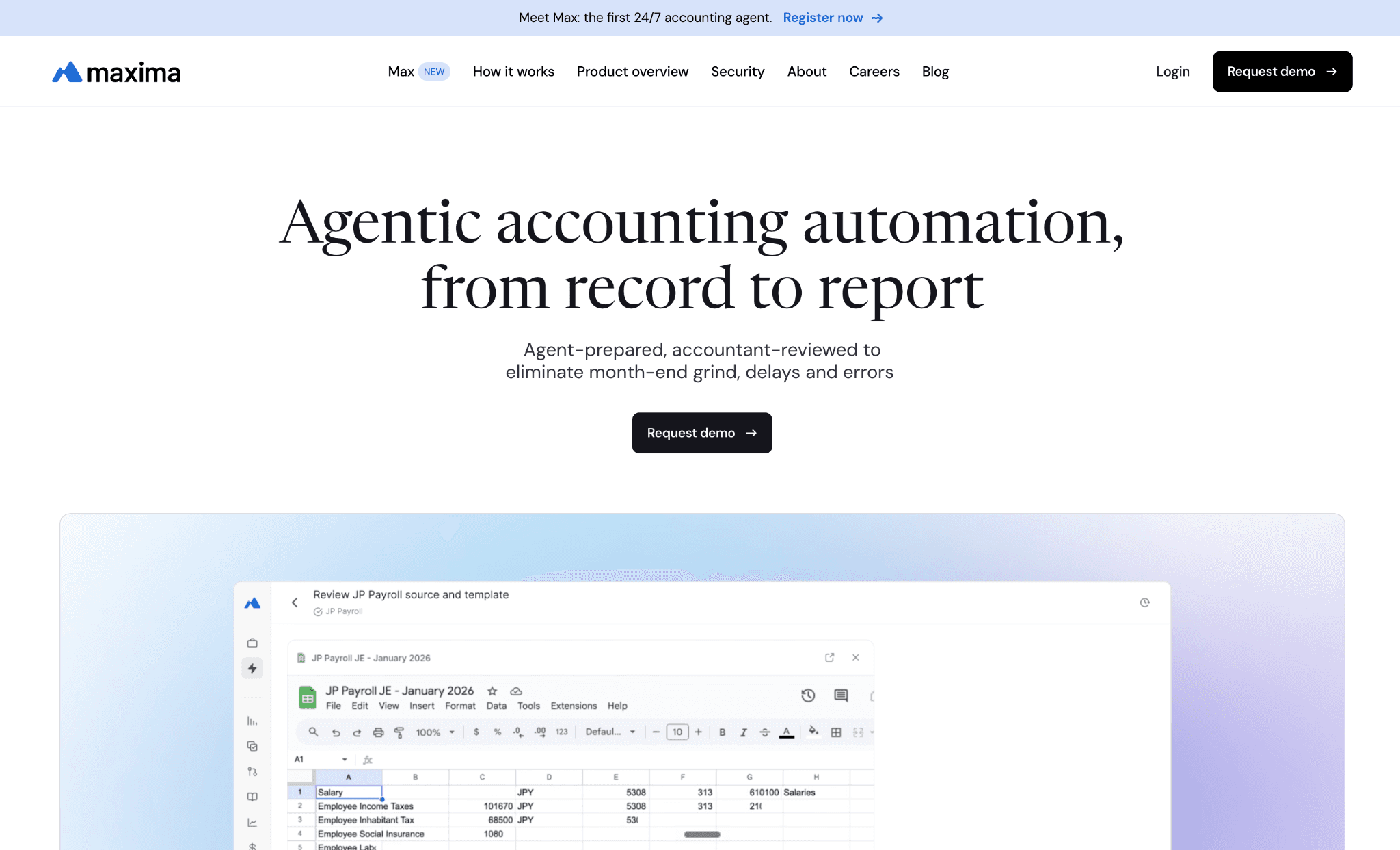Star the JP Payroll JE spreadsheet

pyautogui.click(x=492, y=691)
